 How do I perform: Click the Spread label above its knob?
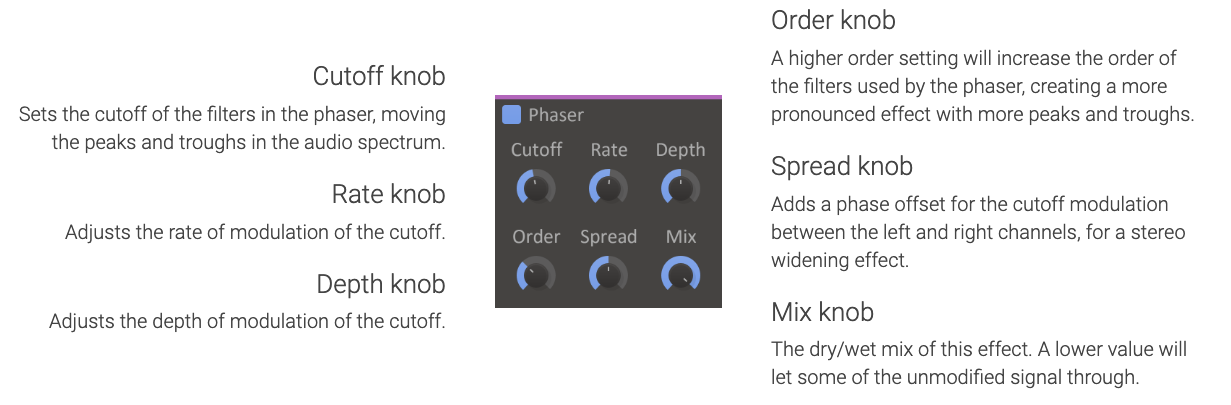point(608,237)
